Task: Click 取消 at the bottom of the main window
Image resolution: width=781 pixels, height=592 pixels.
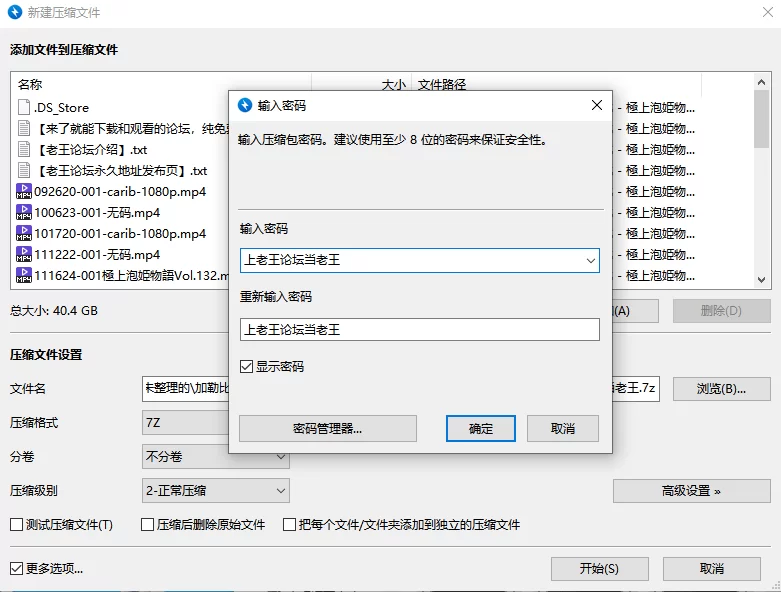Action: tap(712, 569)
